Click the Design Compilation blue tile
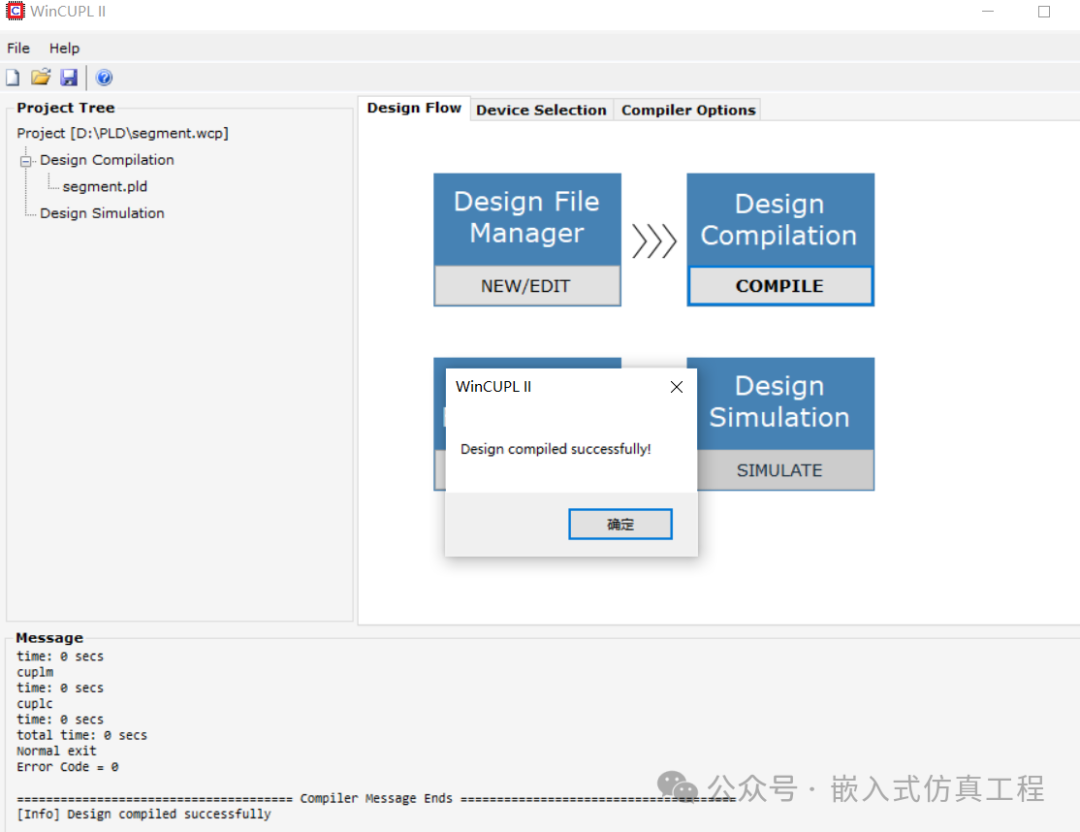Screen dimensions: 1080x832 [x=780, y=219]
